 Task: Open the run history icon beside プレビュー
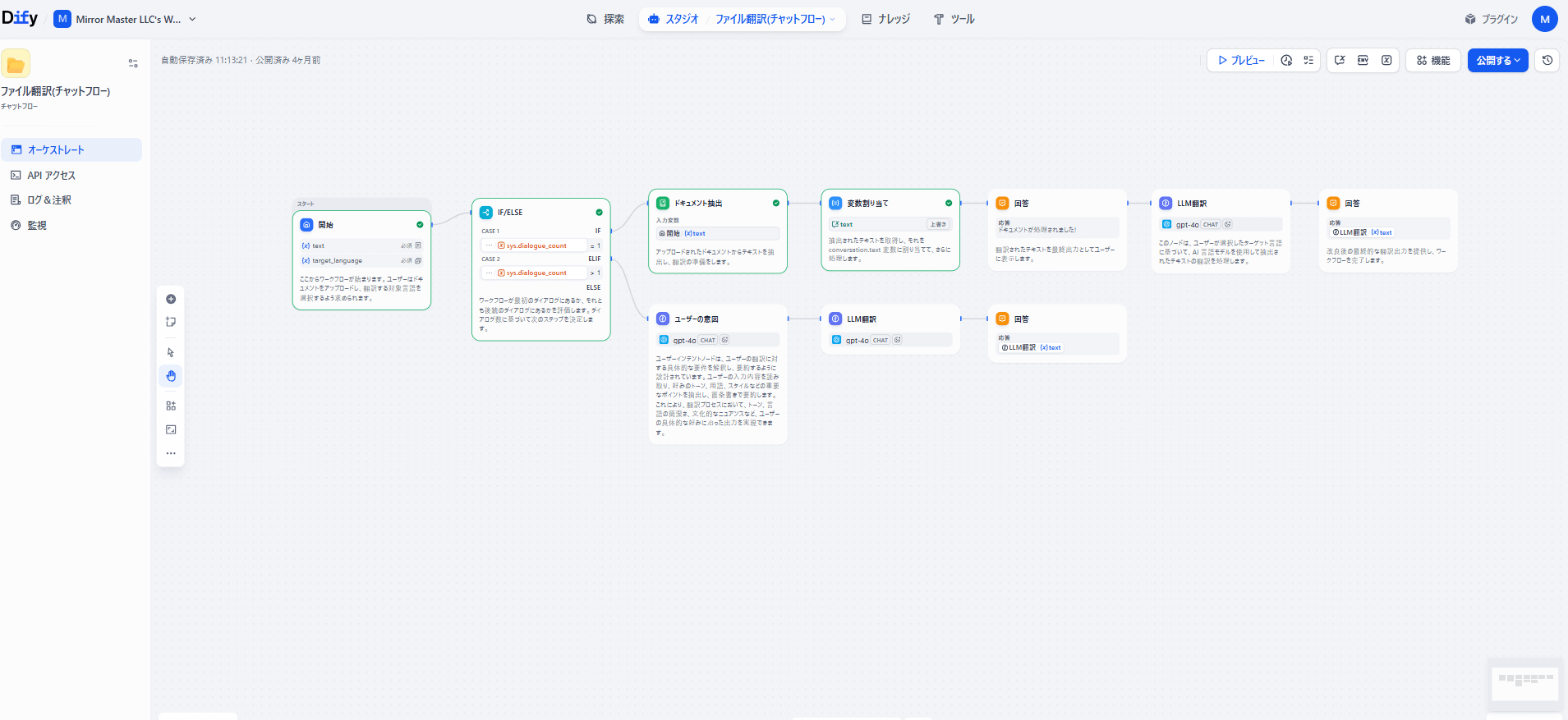click(x=1286, y=61)
